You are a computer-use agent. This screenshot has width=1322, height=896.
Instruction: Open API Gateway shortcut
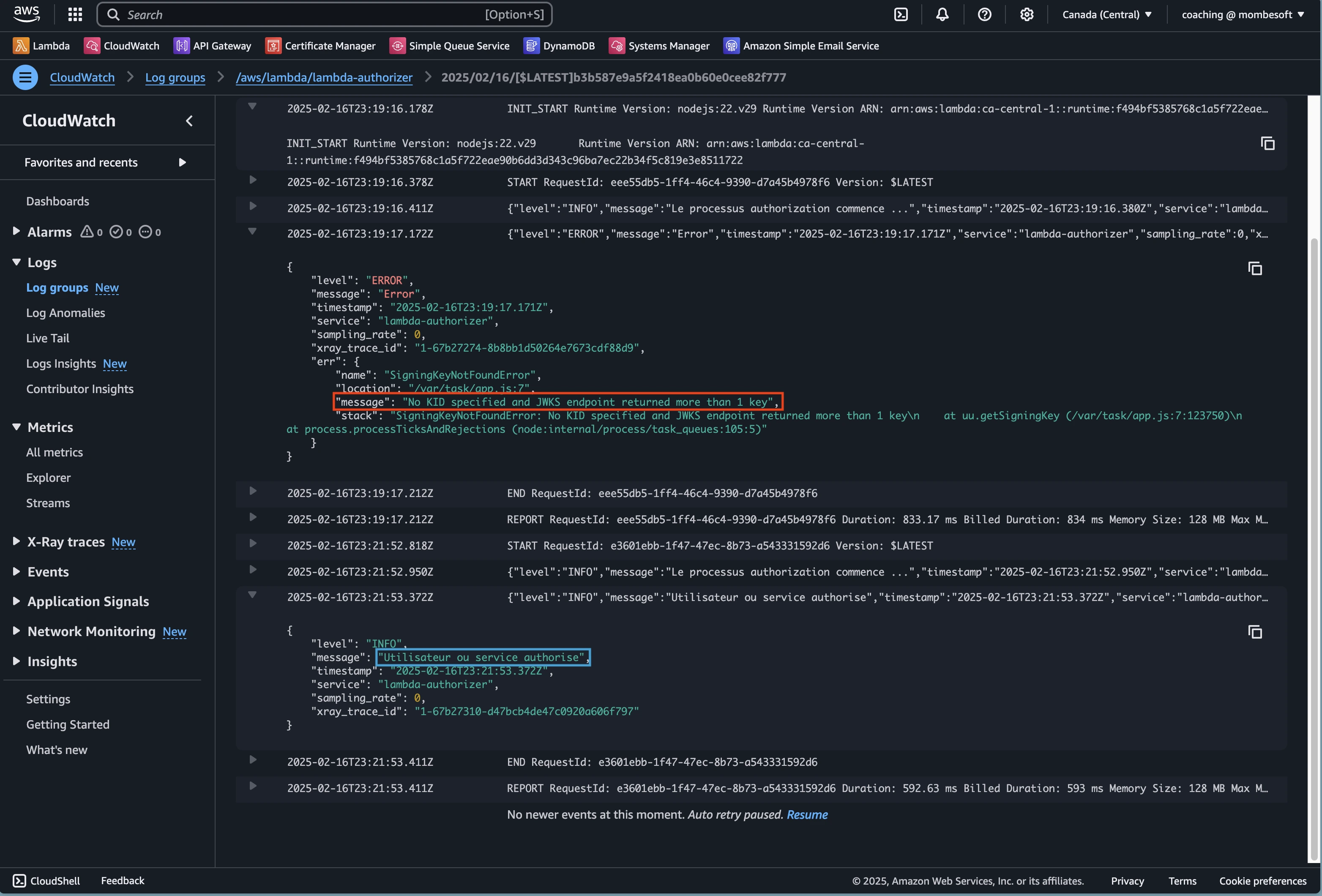212,46
